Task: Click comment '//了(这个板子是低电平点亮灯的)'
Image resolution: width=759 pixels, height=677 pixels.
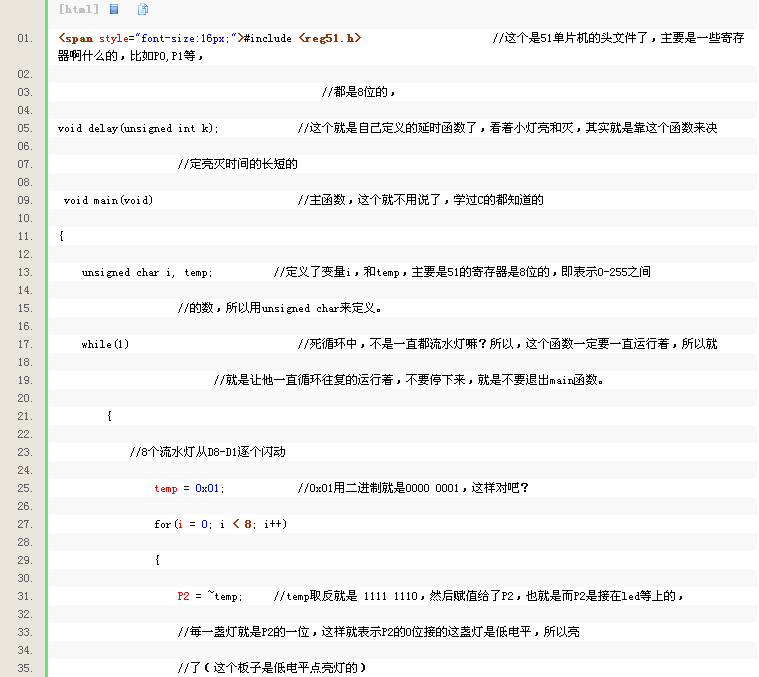Action: coord(272,668)
